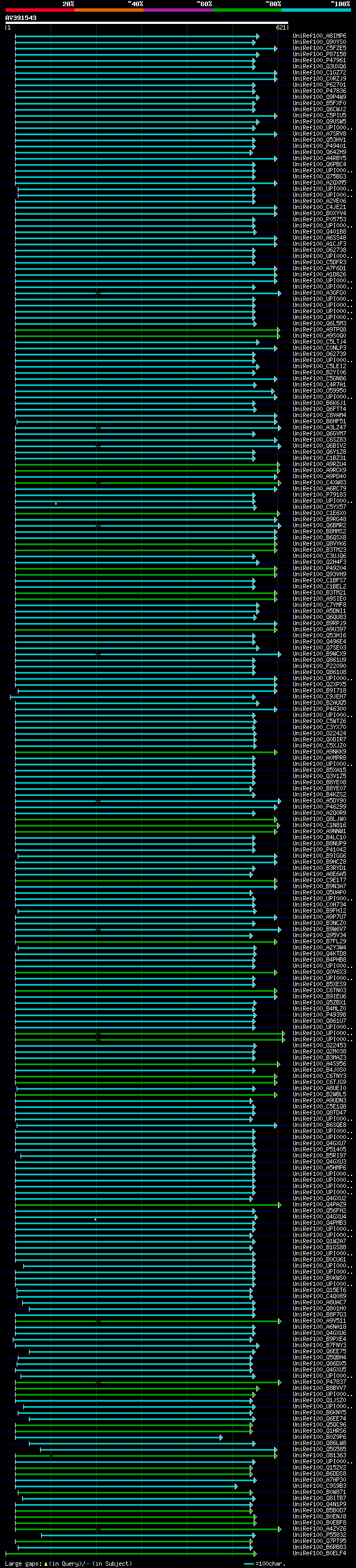Select hit label UniRef100_A4ZVZ6

(x=319, y=1529)
